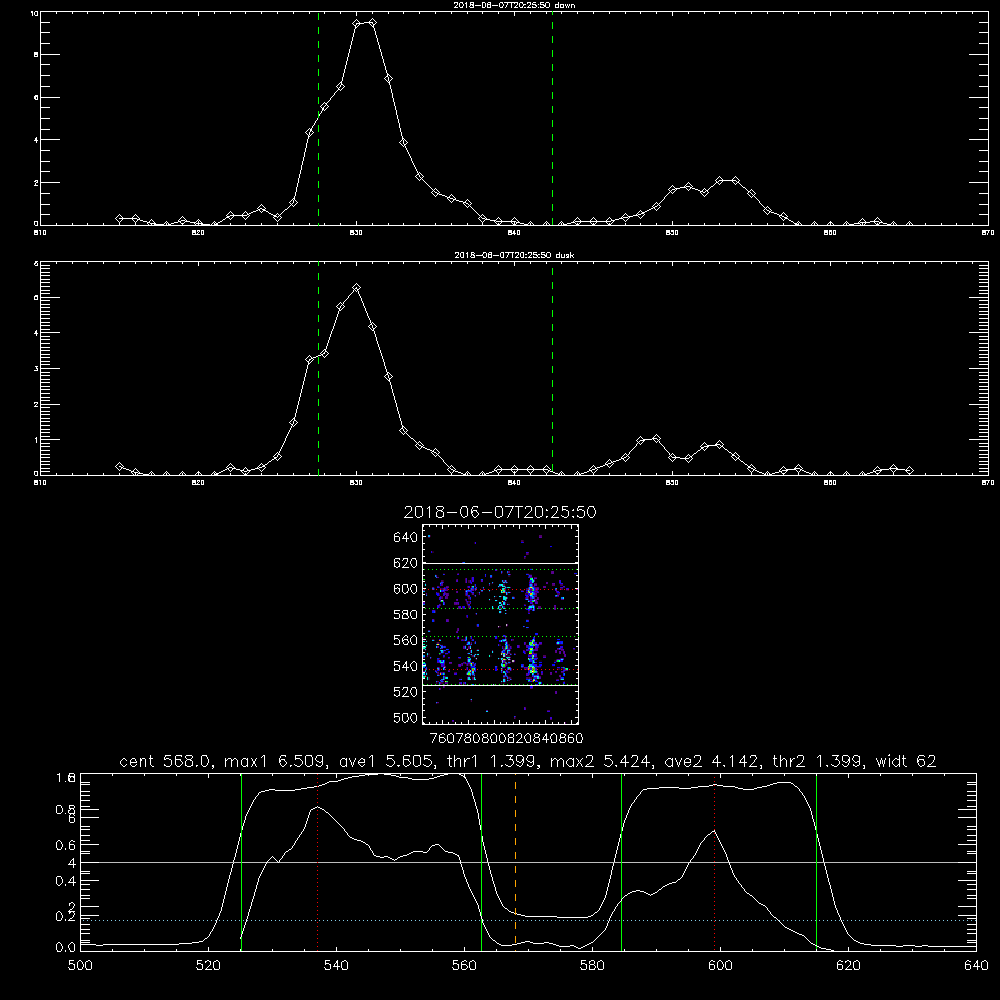The height and width of the screenshot is (1000, 1000).
Task: Click the 500 label on bottom plot x-axis
Action: 80,966
